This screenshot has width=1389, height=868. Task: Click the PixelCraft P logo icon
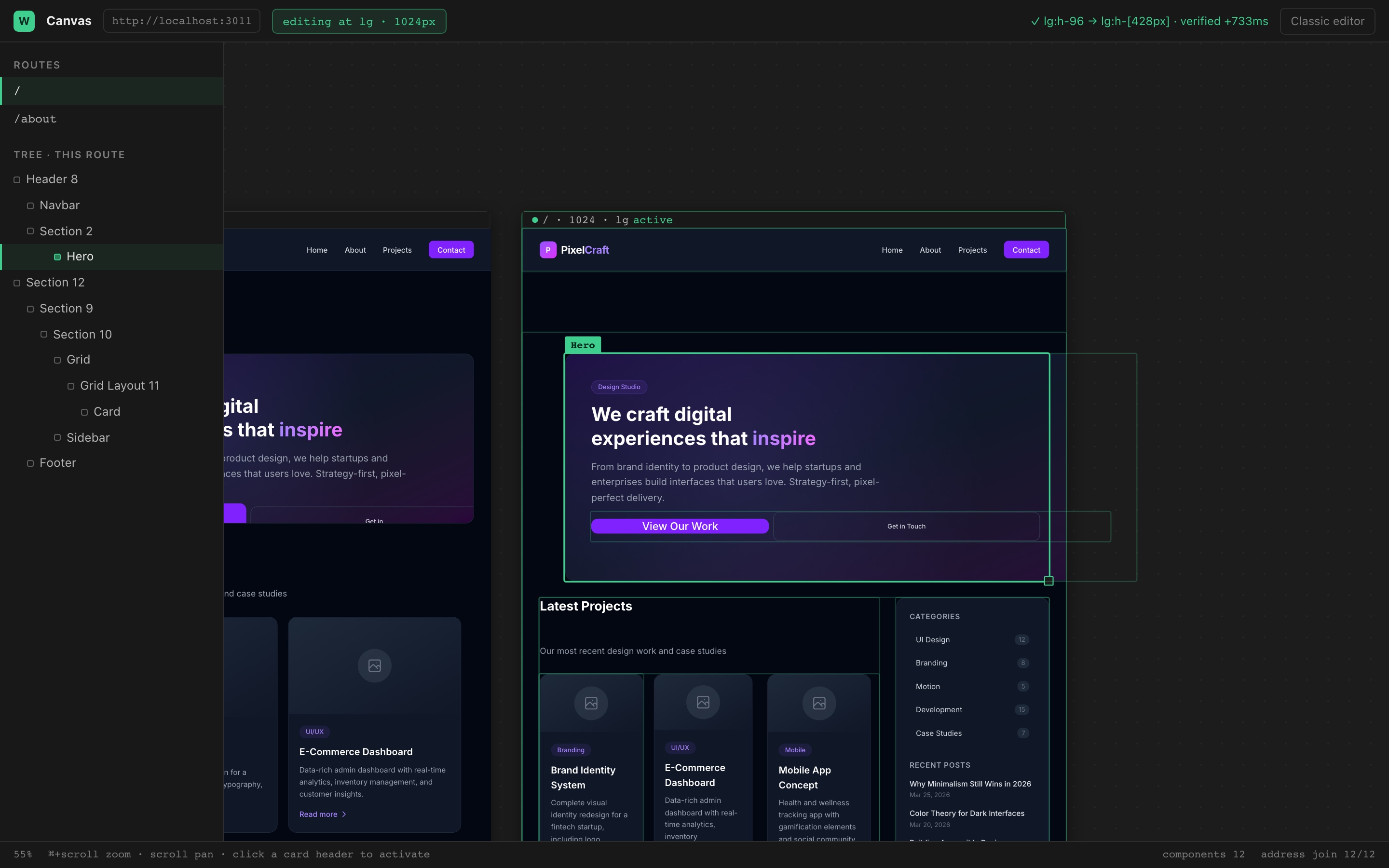(x=547, y=250)
